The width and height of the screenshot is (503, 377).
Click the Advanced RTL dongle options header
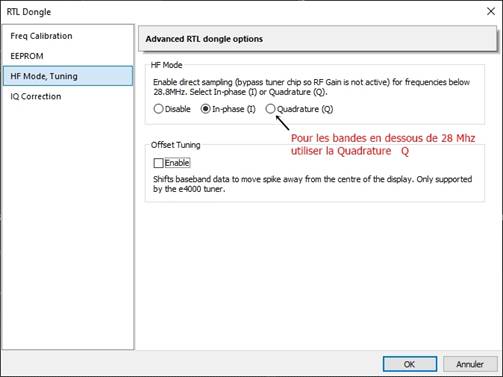317,39
